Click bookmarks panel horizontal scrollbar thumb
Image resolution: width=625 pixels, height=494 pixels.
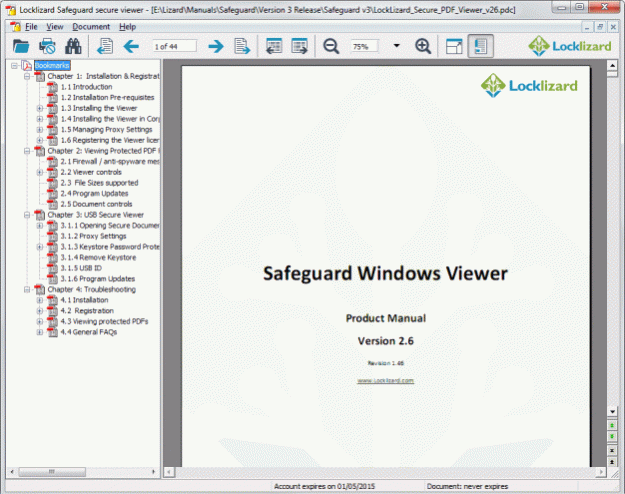pos(52,472)
